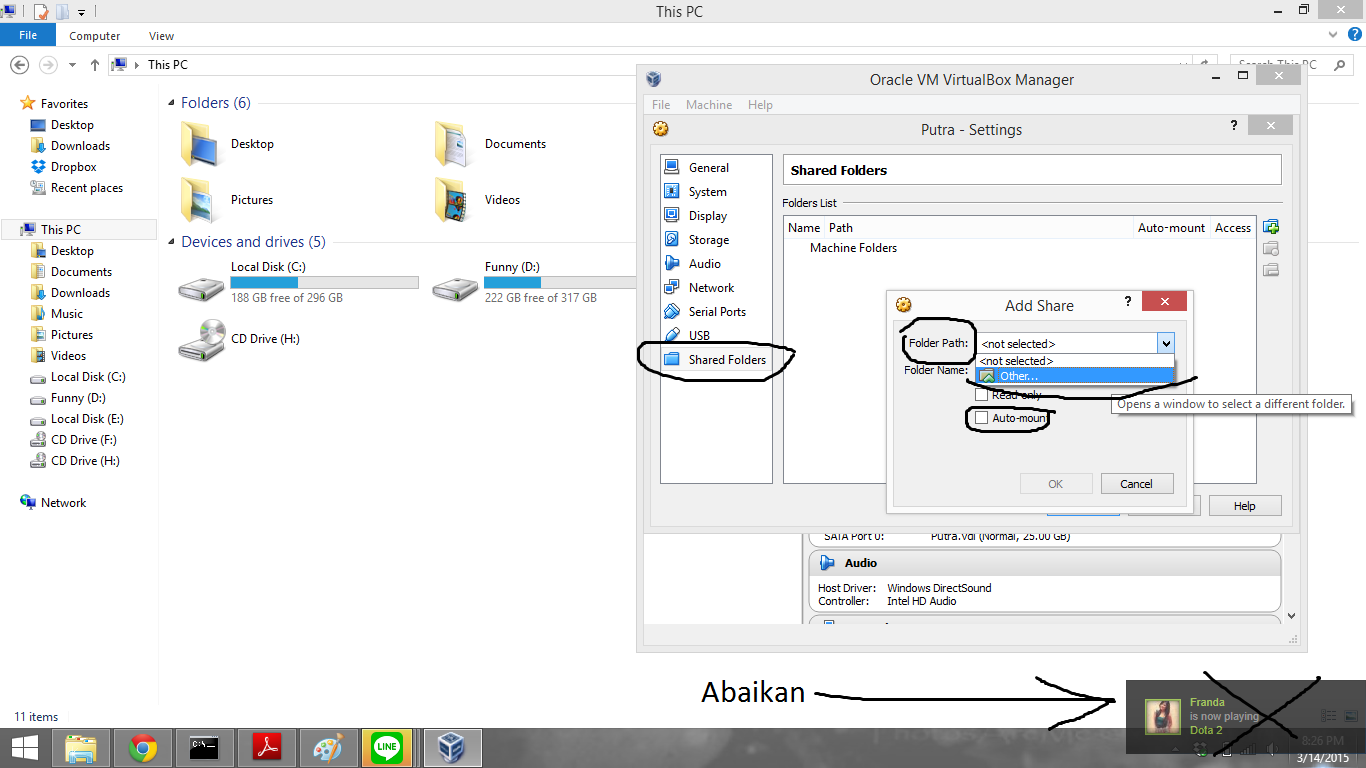
Task: Enable the Auto-mount checkbox
Action: click(x=982, y=418)
